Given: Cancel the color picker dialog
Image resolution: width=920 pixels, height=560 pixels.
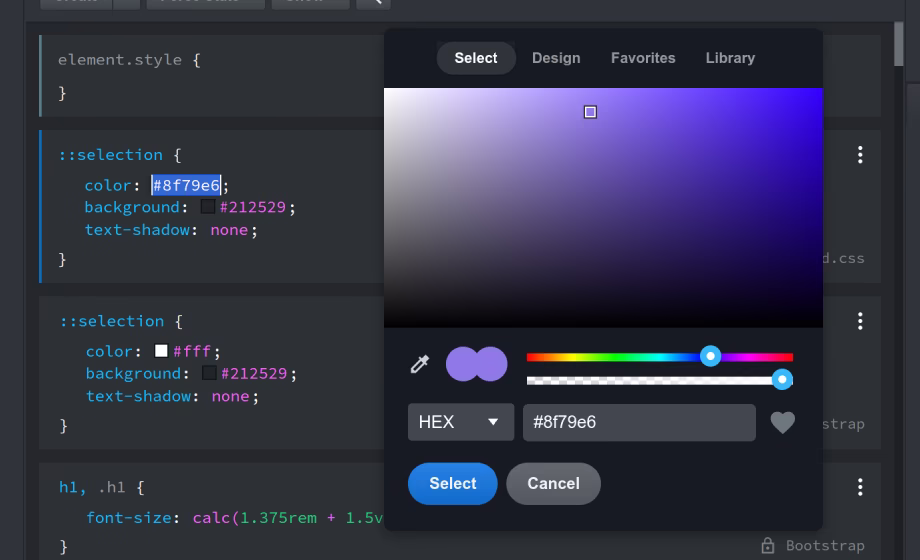Looking at the screenshot, I should pyautogui.click(x=553, y=484).
